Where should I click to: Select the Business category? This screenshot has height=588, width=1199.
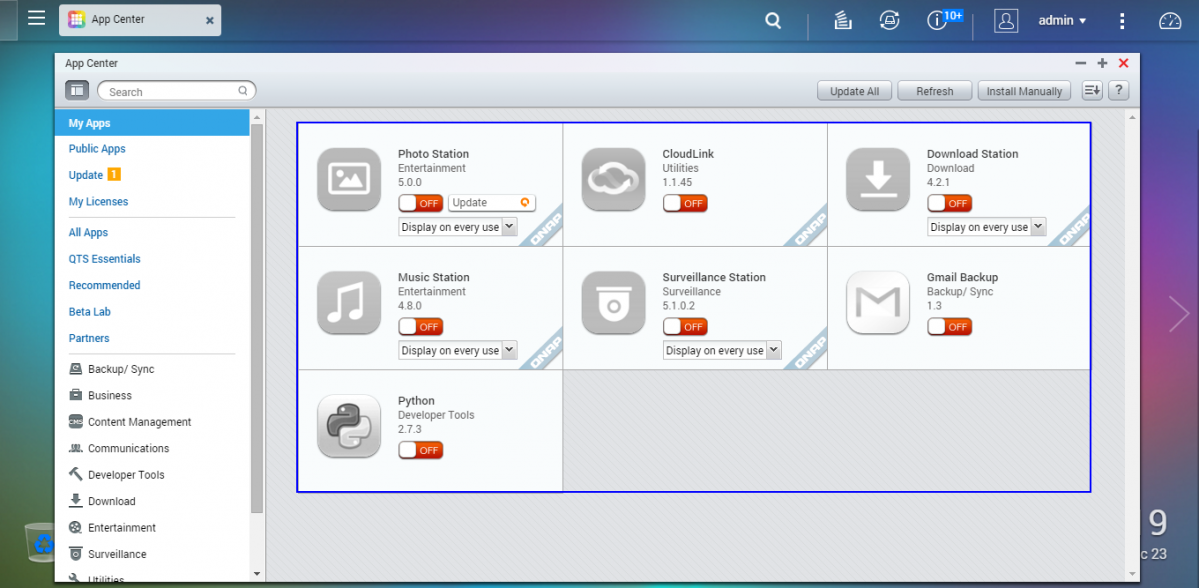tap(100, 395)
